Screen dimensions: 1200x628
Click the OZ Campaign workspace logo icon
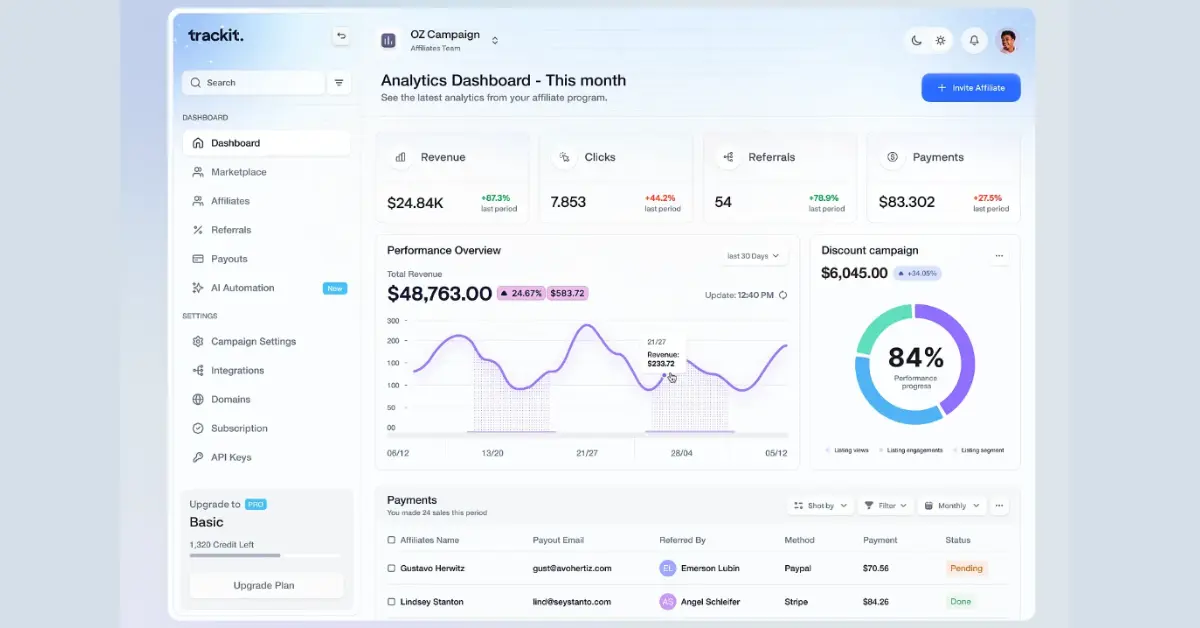388,40
